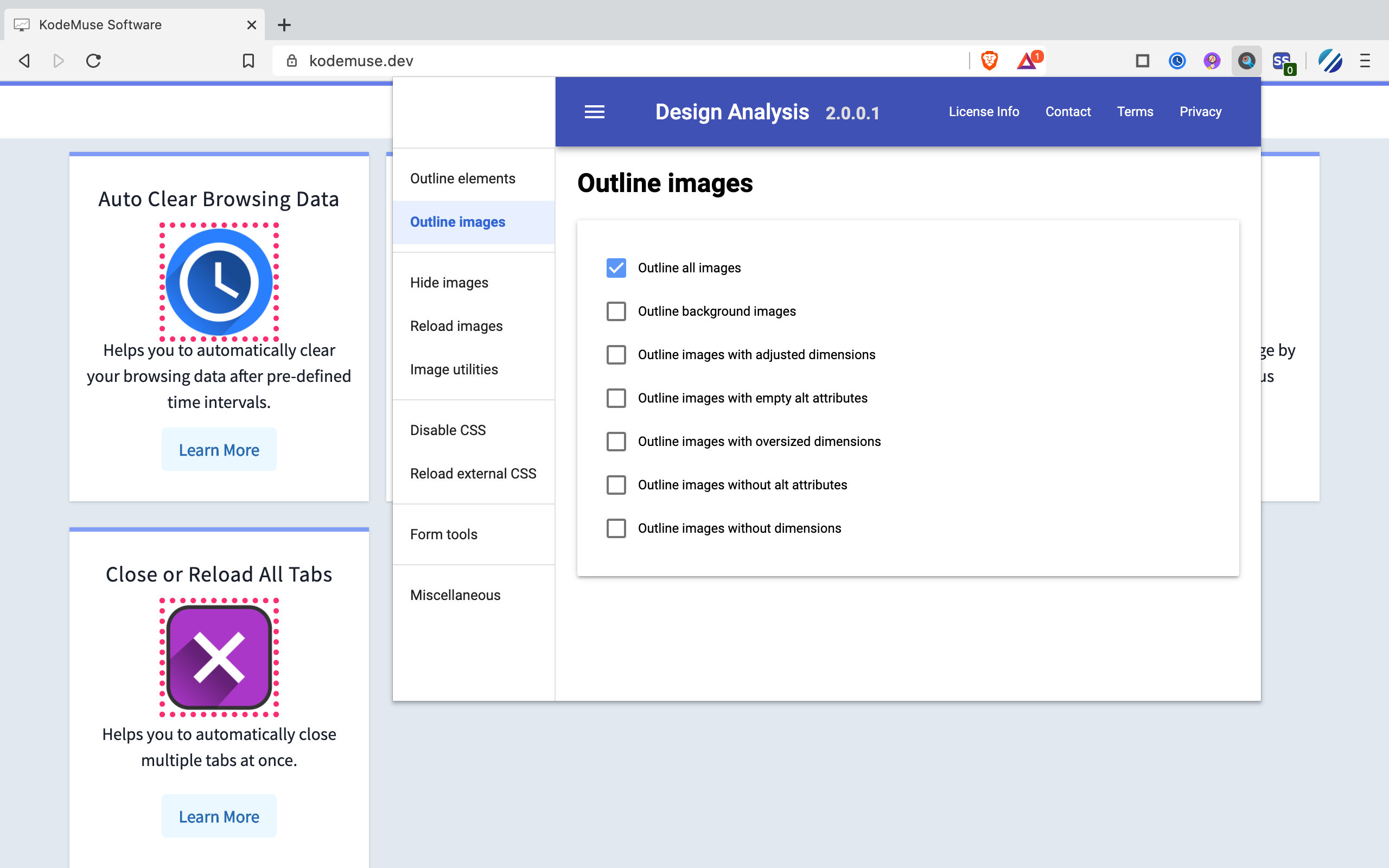Expand the Outline elements menu item
The height and width of the screenshot is (868, 1389).
(x=463, y=178)
